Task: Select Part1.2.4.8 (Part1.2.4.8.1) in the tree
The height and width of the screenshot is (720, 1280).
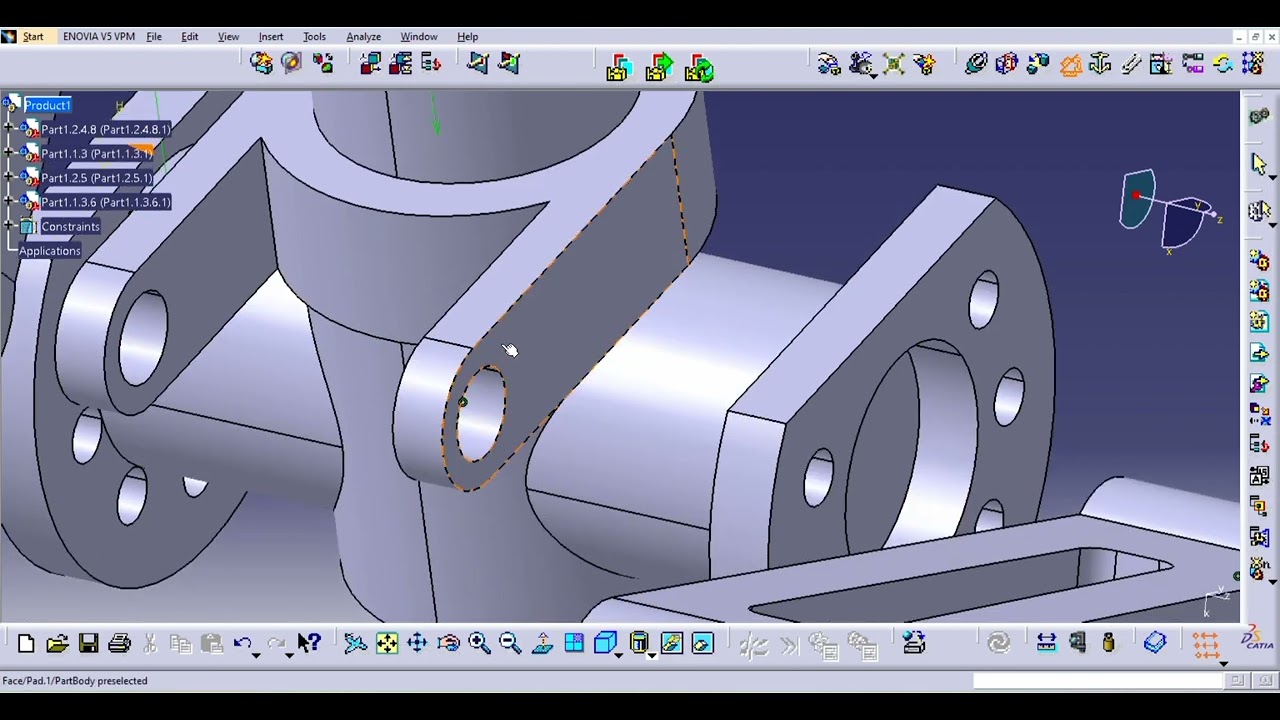Action: (x=105, y=129)
